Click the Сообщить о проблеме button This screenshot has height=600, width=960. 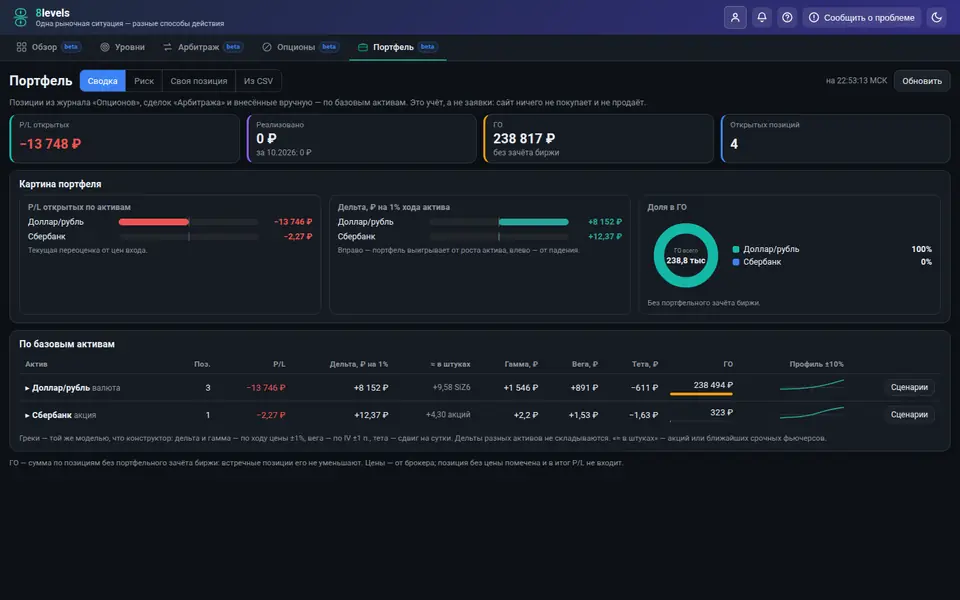coord(862,17)
